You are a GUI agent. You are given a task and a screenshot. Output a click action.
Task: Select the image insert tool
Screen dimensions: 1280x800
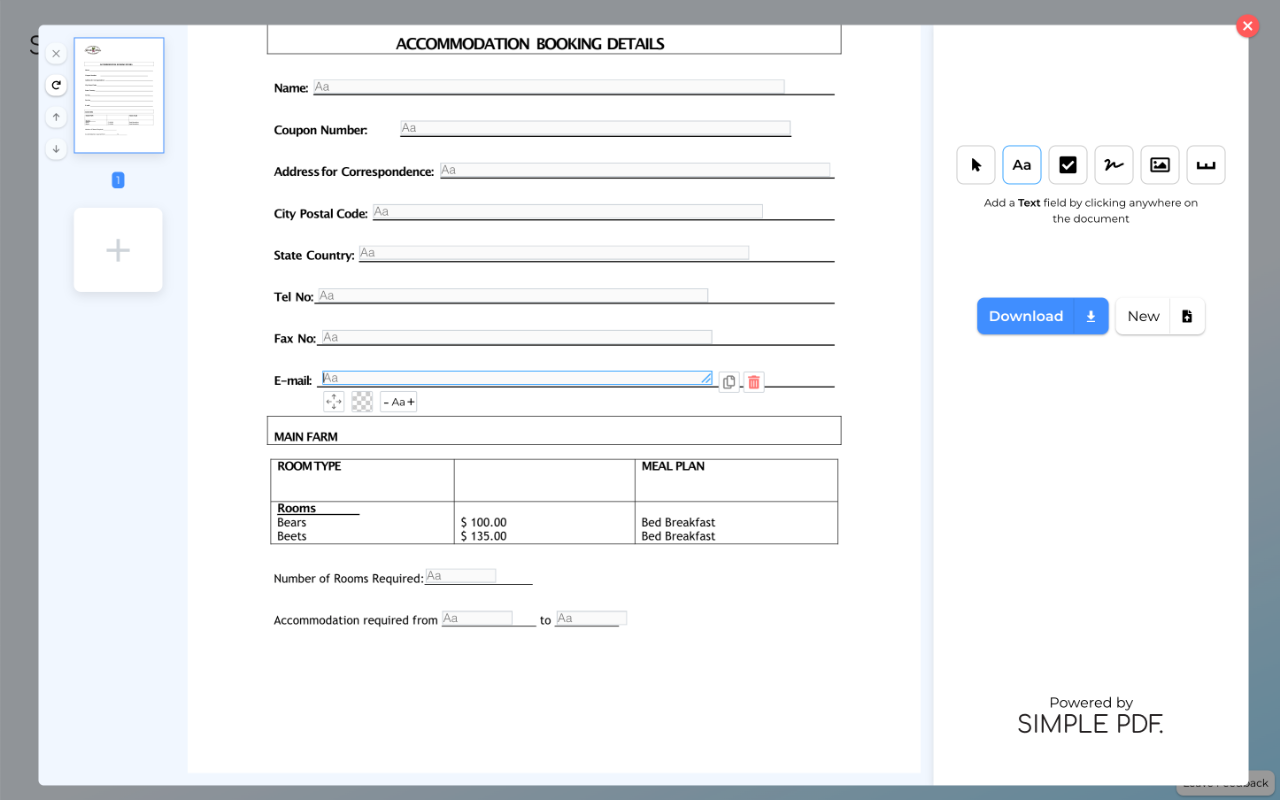click(1160, 165)
